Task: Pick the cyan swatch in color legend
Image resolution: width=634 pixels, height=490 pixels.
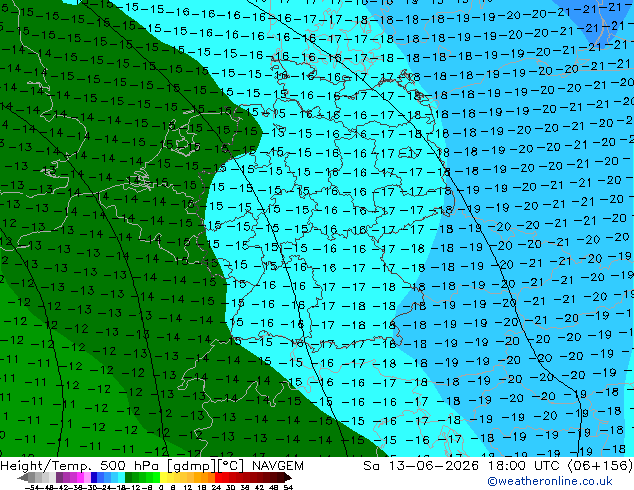Action: (x=122, y=477)
